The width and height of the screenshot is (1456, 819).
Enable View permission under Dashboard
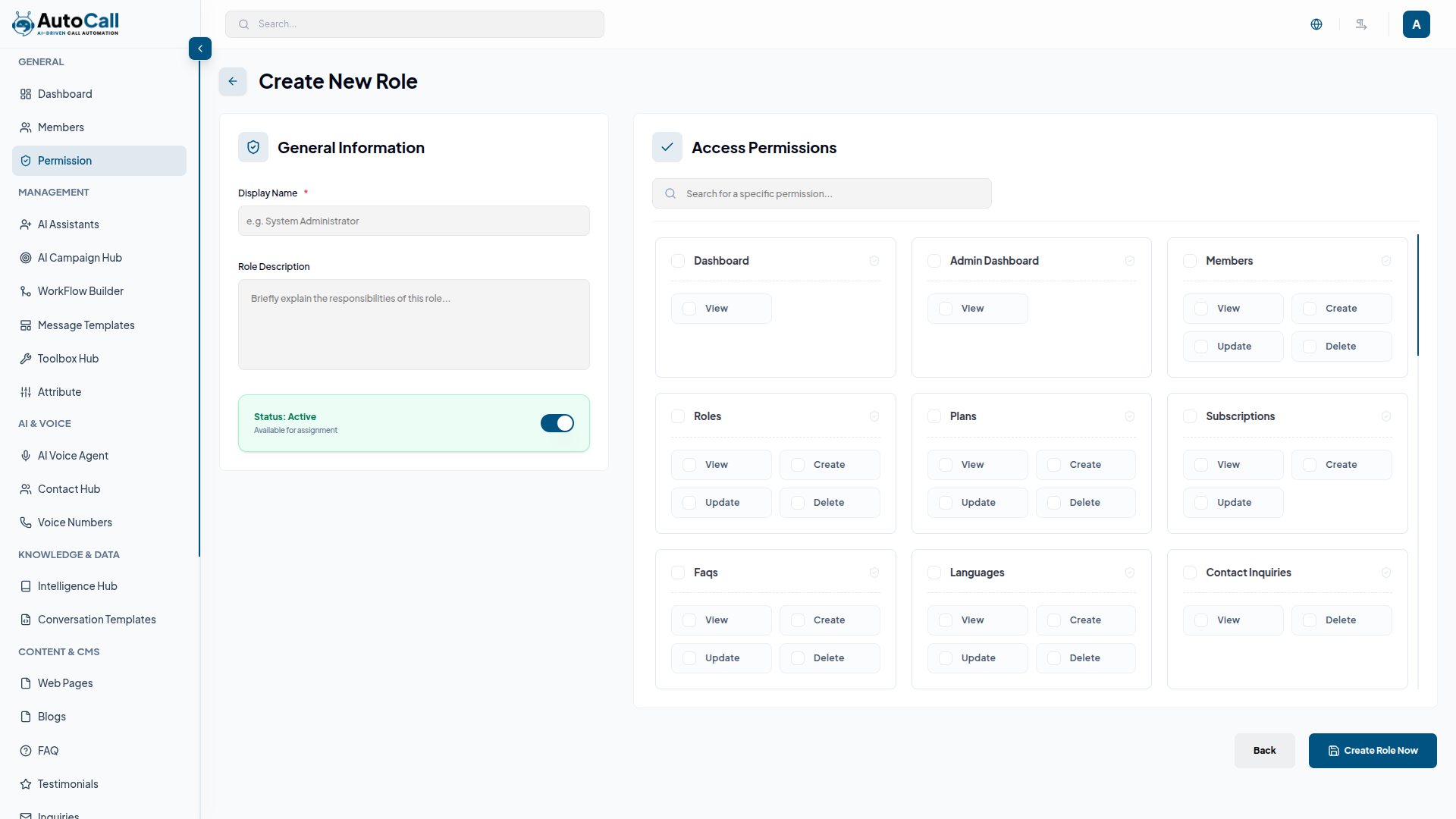pos(689,309)
